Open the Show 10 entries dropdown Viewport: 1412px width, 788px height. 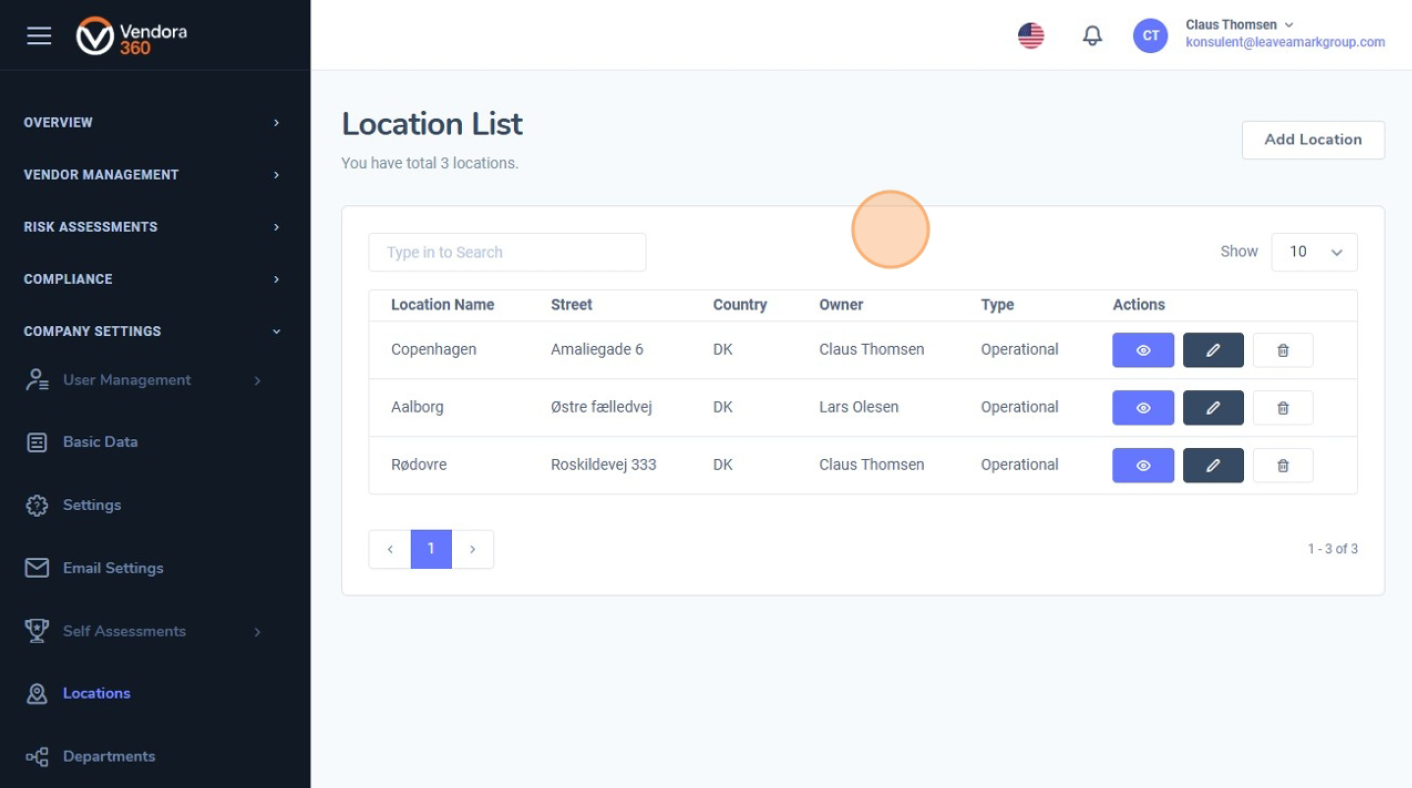(x=1314, y=252)
